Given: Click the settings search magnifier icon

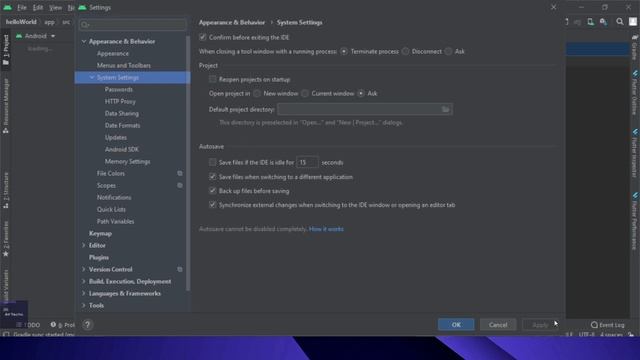Looking at the screenshot, I should [85, 25].
